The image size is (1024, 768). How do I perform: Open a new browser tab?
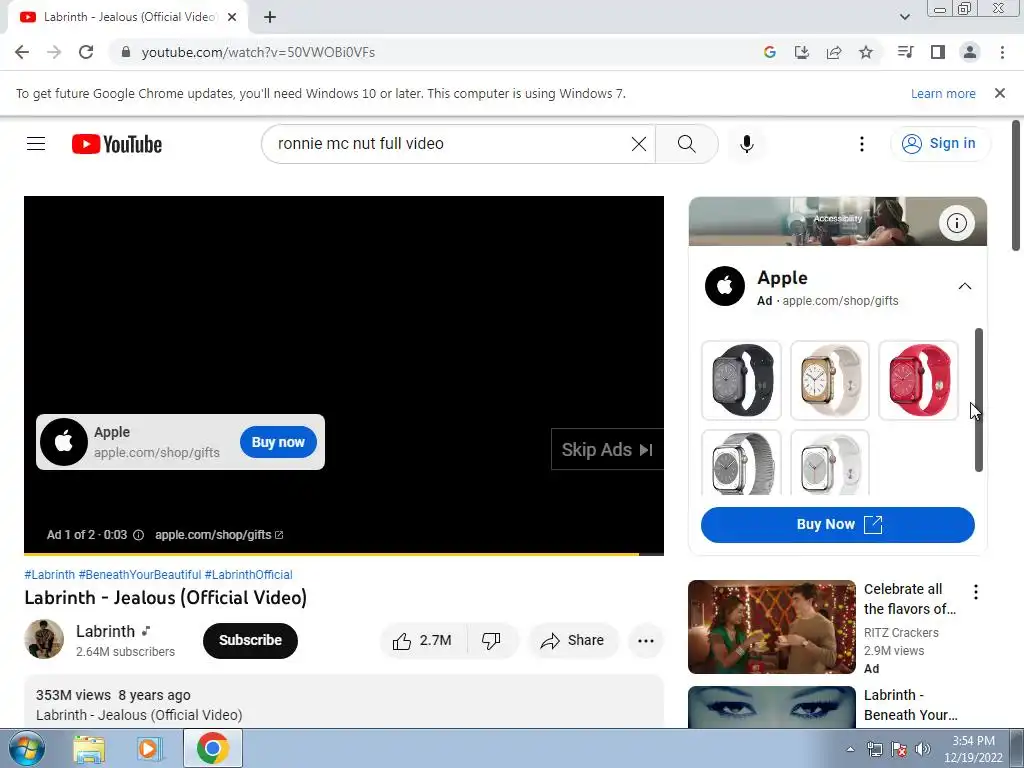click(270, 18)
